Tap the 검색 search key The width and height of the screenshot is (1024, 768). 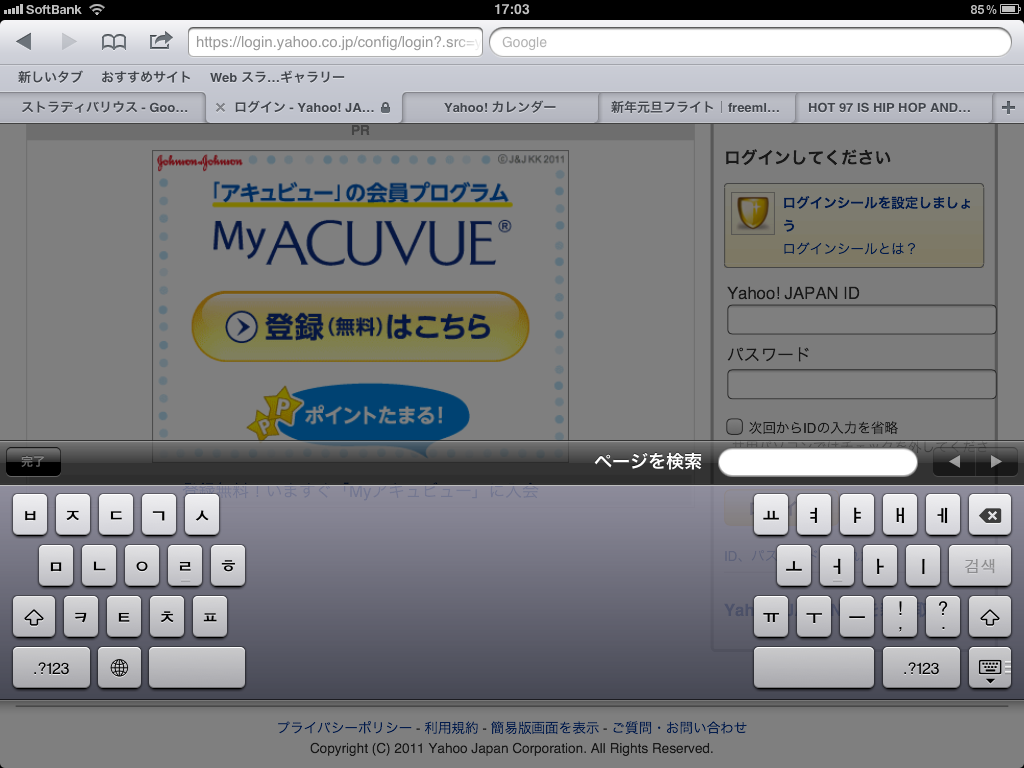pos(980,566)
